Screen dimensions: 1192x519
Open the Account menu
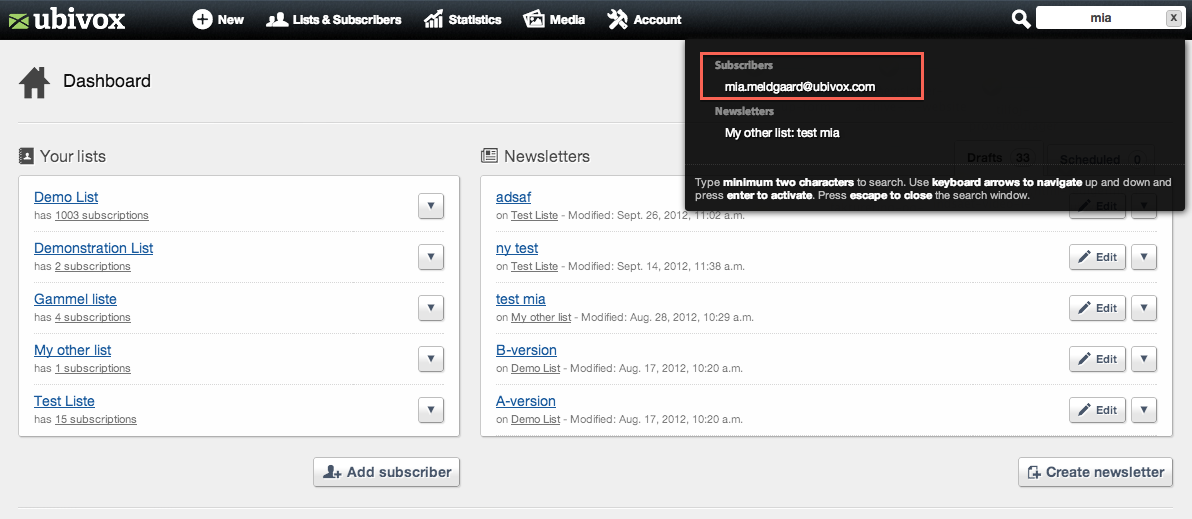tap(645, 20)
